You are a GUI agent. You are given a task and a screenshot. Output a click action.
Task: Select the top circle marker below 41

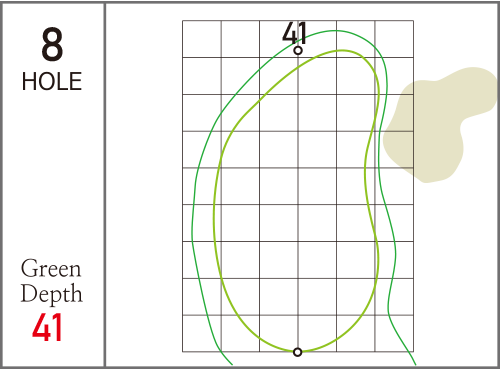point(298,51)
